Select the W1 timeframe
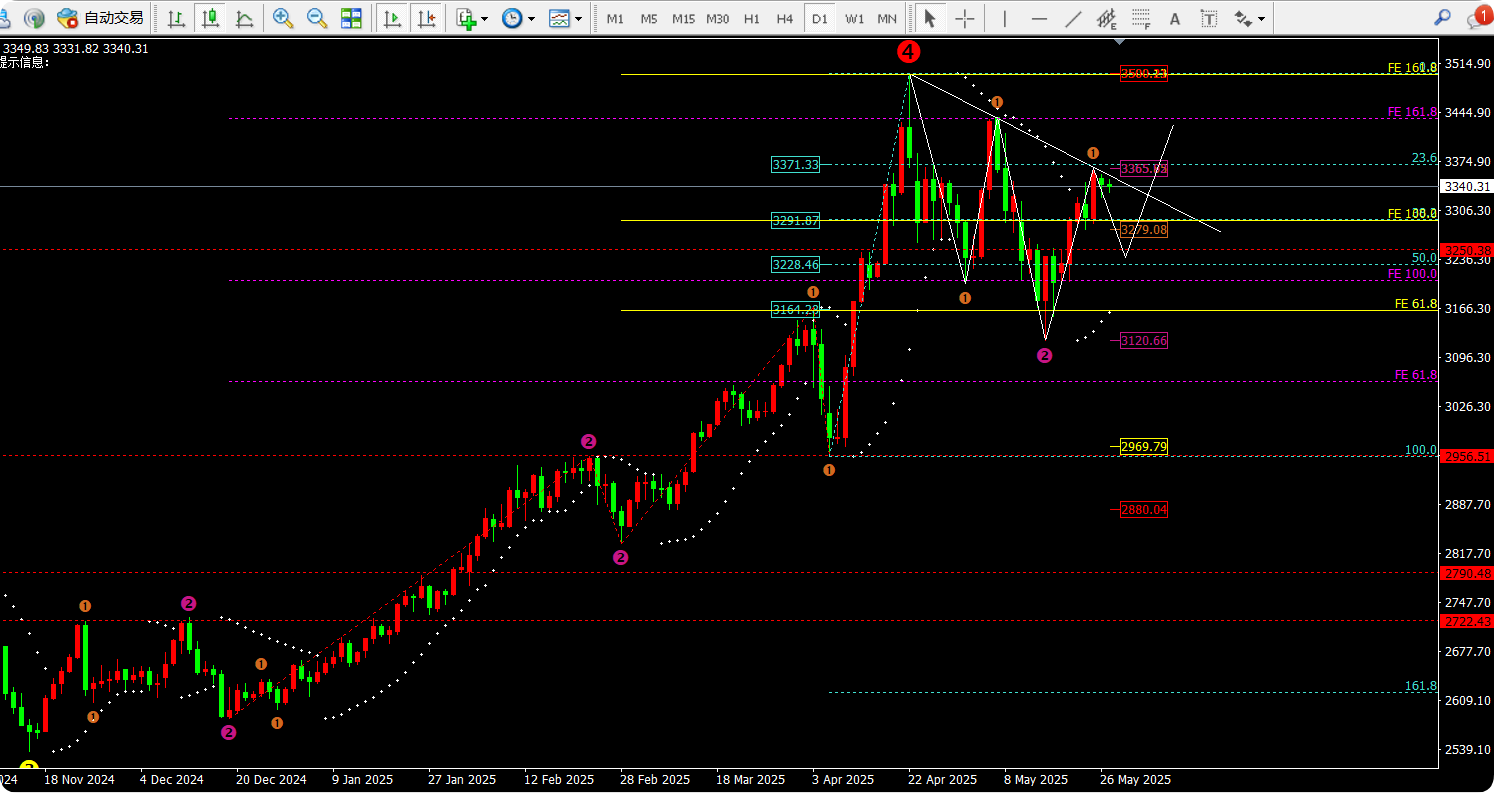The width and height of the screenshot is (1494, 793). pyautogui.click(x=854, y=19)
